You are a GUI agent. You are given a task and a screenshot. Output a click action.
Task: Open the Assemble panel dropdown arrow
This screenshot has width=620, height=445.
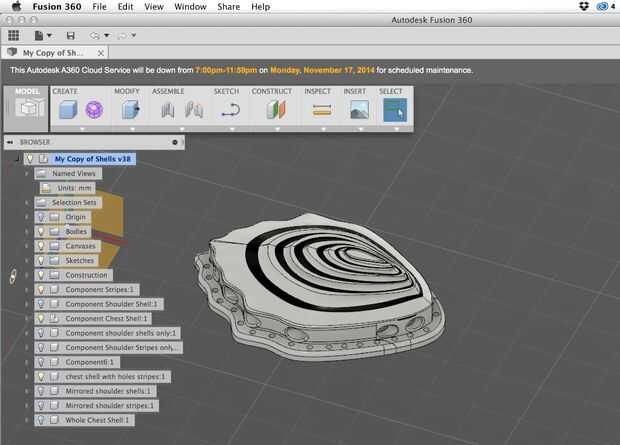(182, 129)
